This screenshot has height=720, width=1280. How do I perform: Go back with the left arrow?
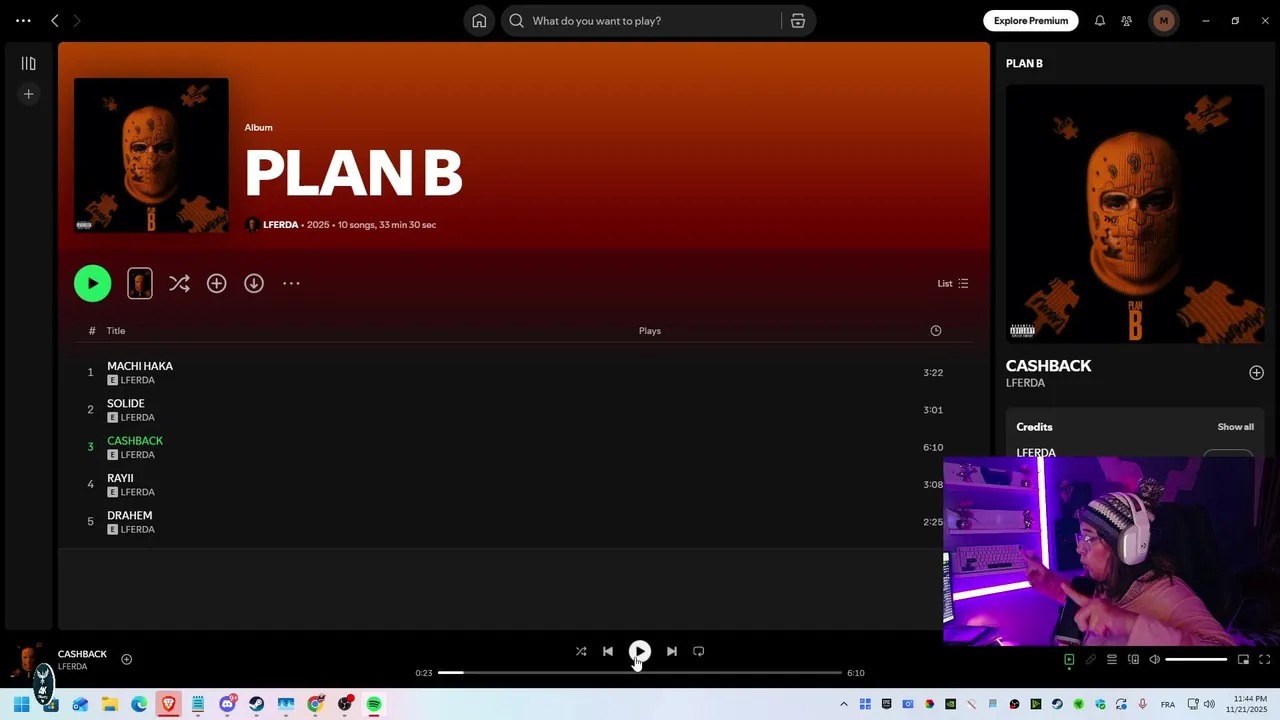[55, 21]
